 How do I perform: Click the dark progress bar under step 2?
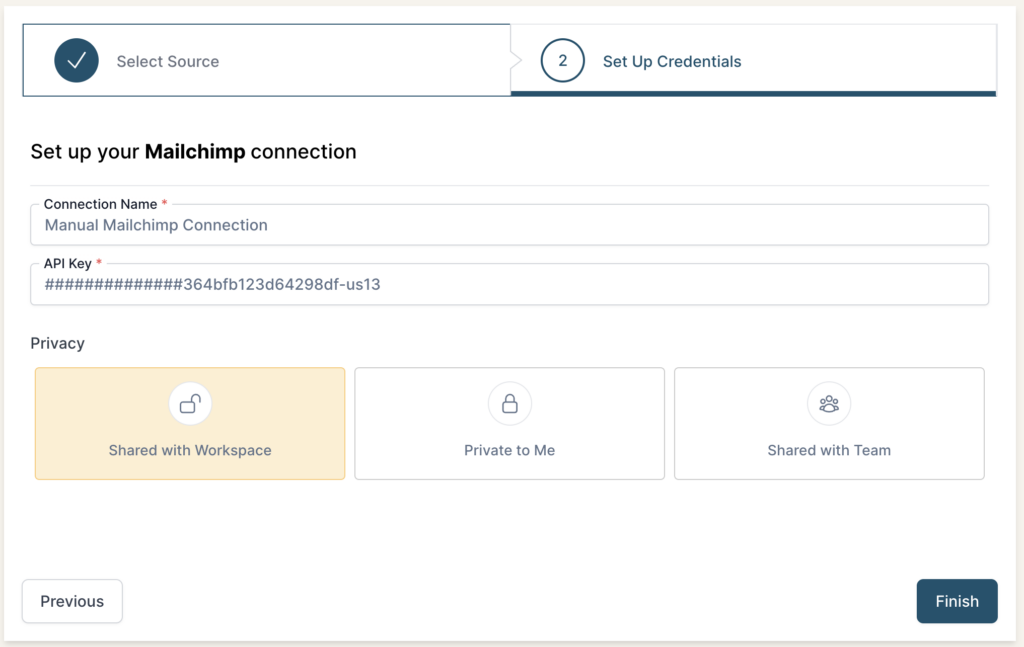tap(753, 93)
